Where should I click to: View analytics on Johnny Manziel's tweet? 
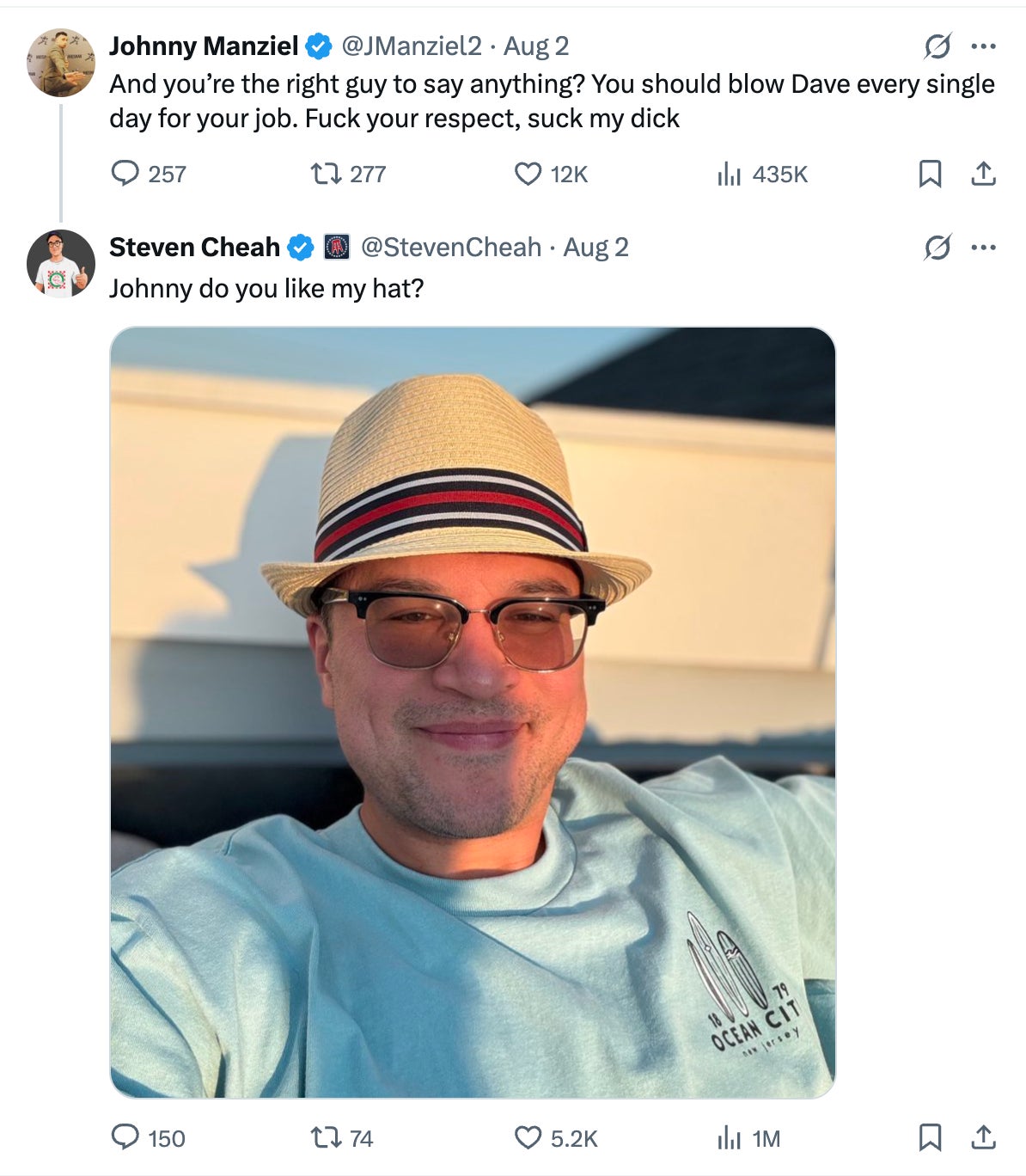(729, 175)
